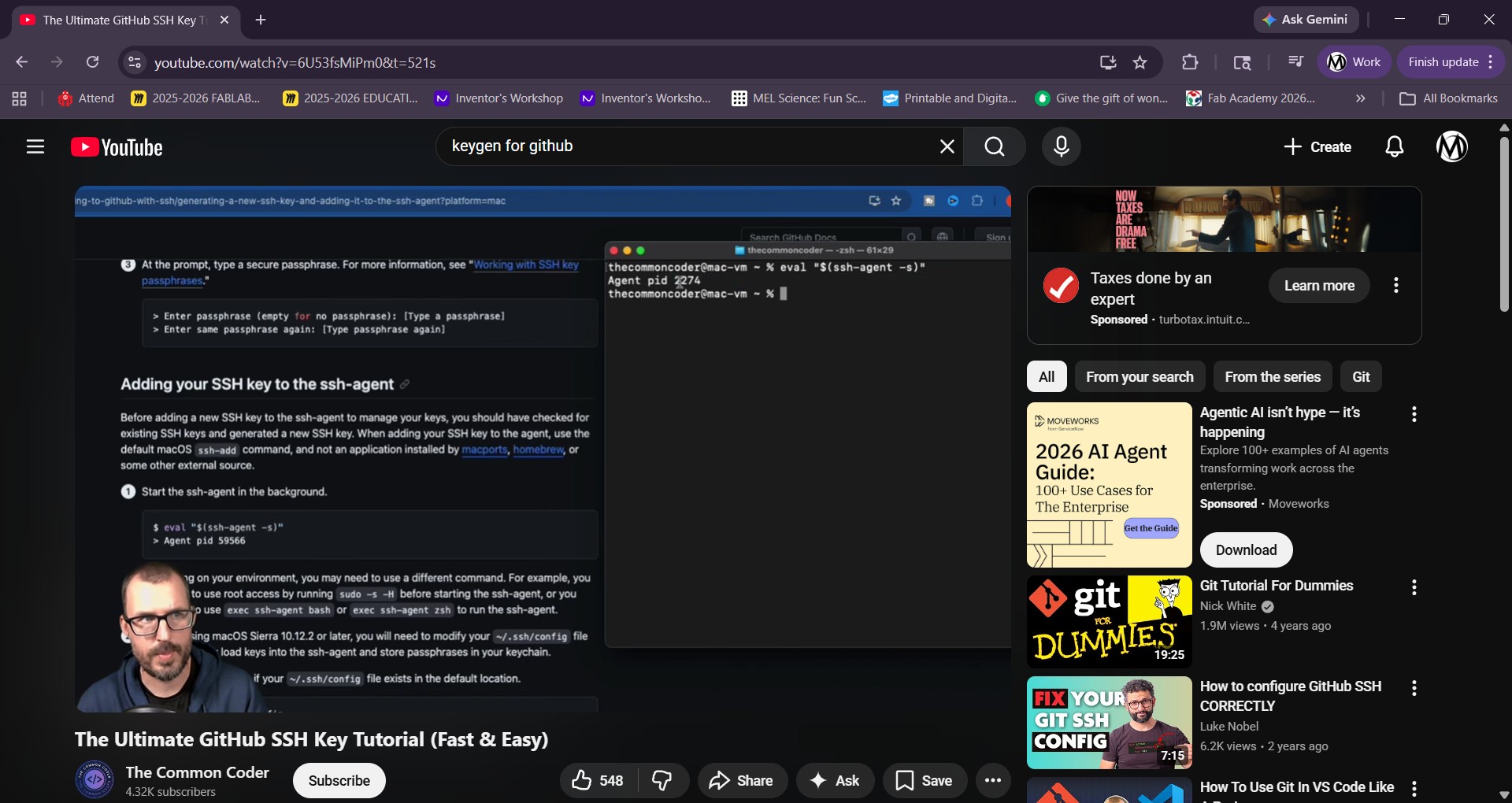Open voice search with the microphone icon
The image size is (1512, 803).
1062,146
